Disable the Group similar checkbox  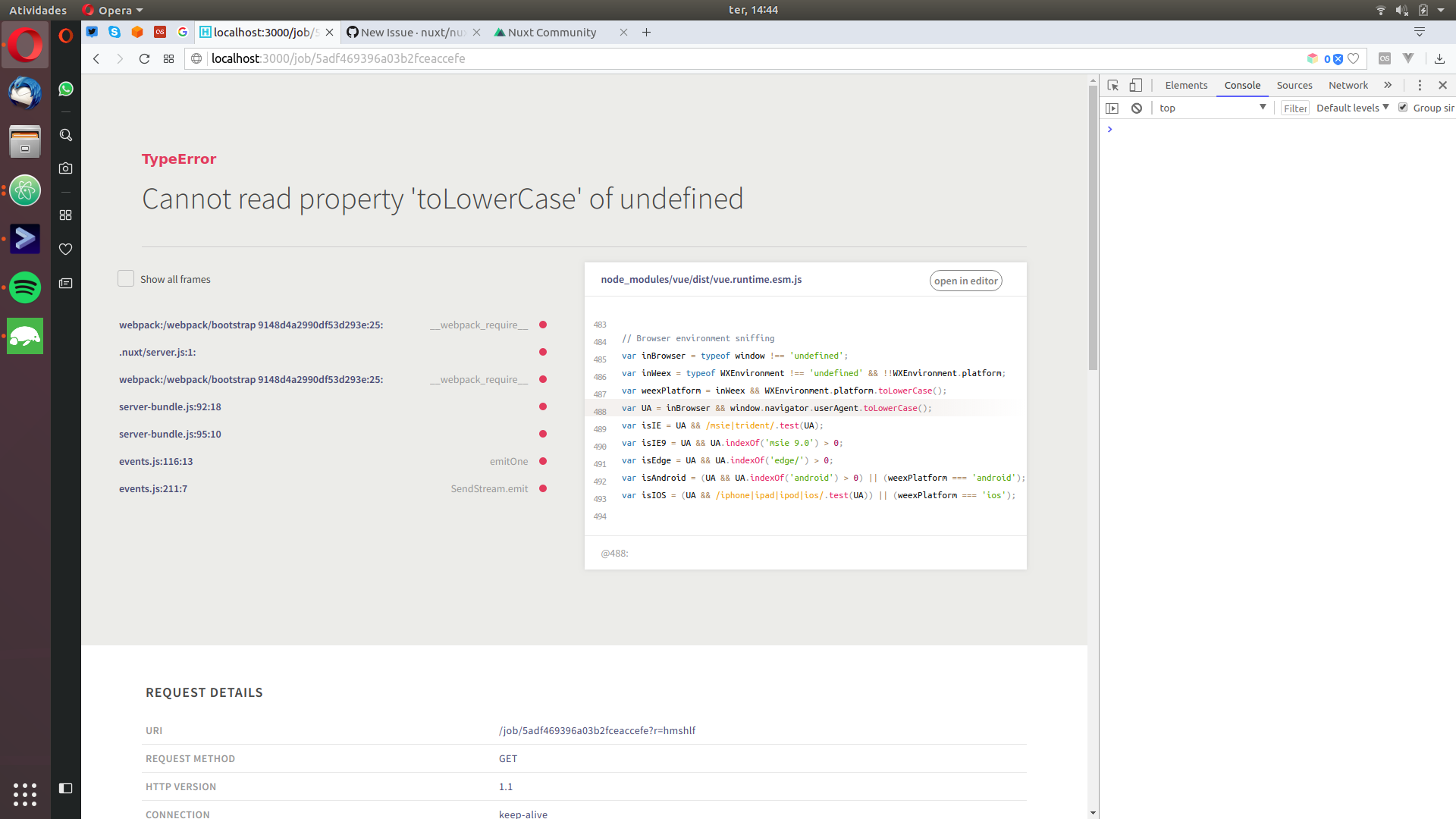coord(1402,107)
